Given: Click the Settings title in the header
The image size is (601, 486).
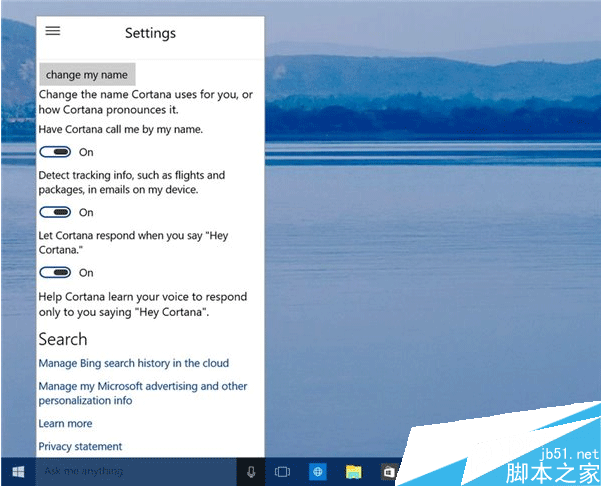Looking at the screenshot, I should click(150, 33).
